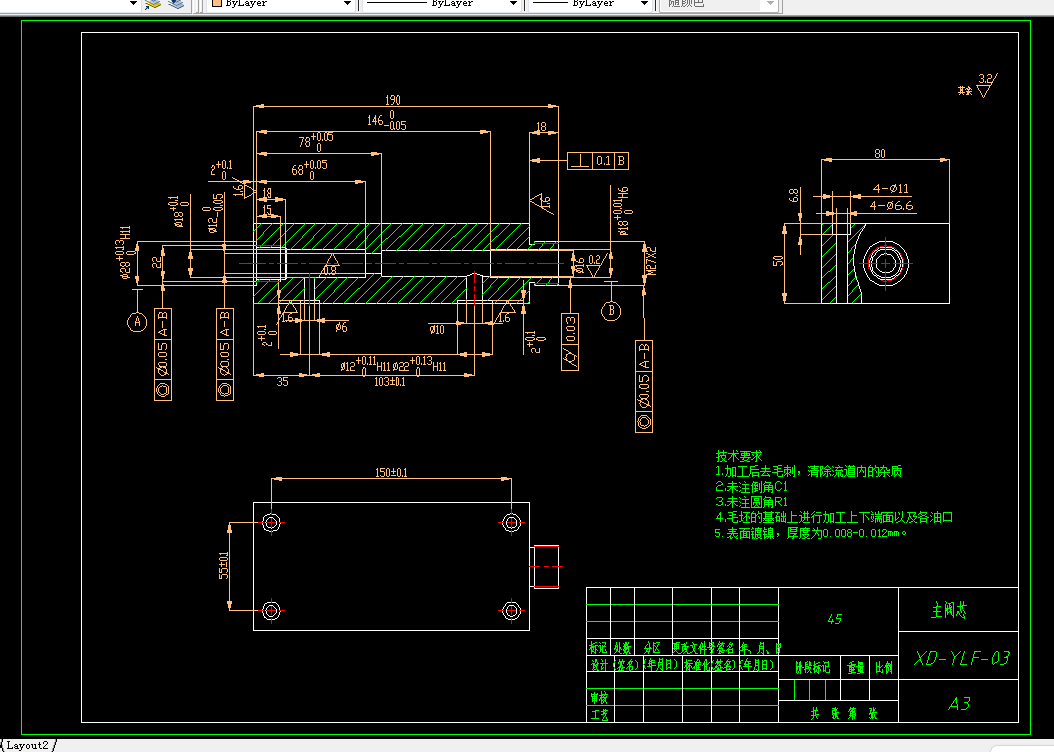The height and width of the screenshot is (752, 1054).
Task: Select the M27X2 thread dimension
Action: (651, 261)
